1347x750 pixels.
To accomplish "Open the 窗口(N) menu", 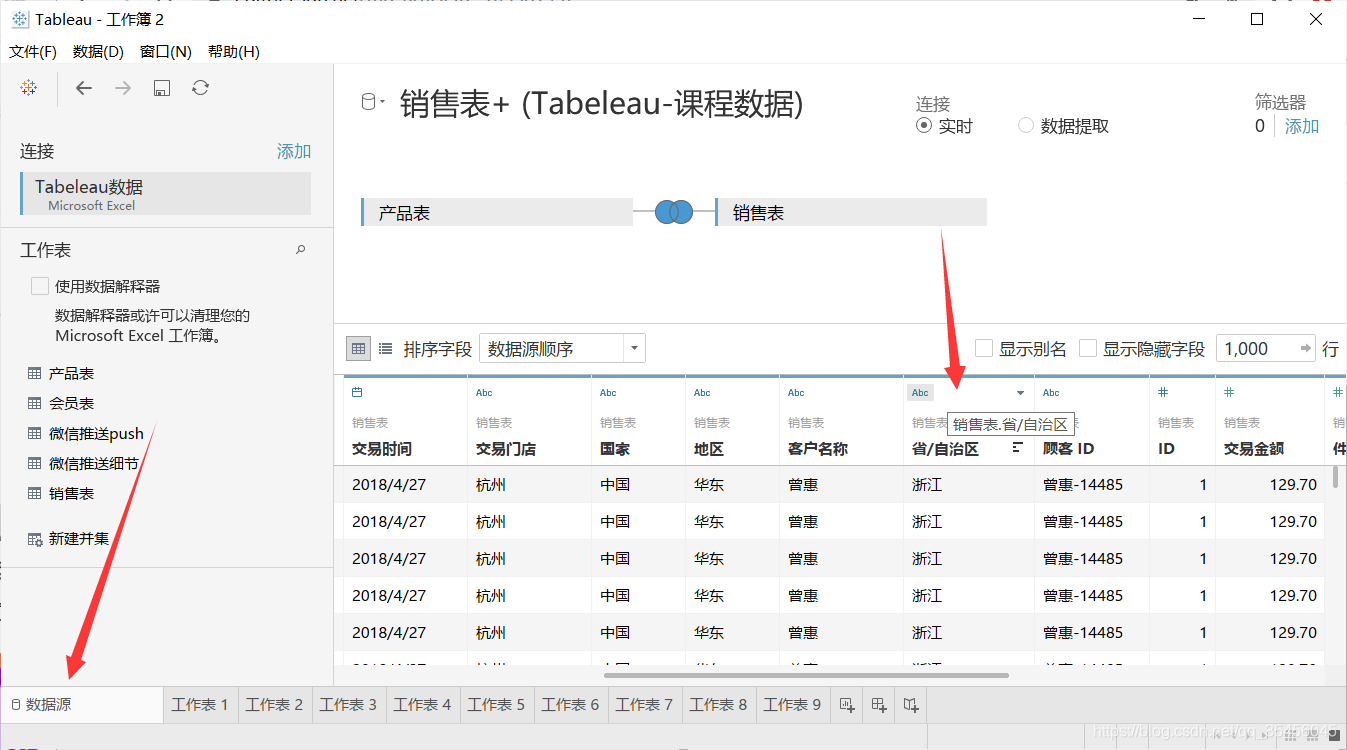I will 166,51.
